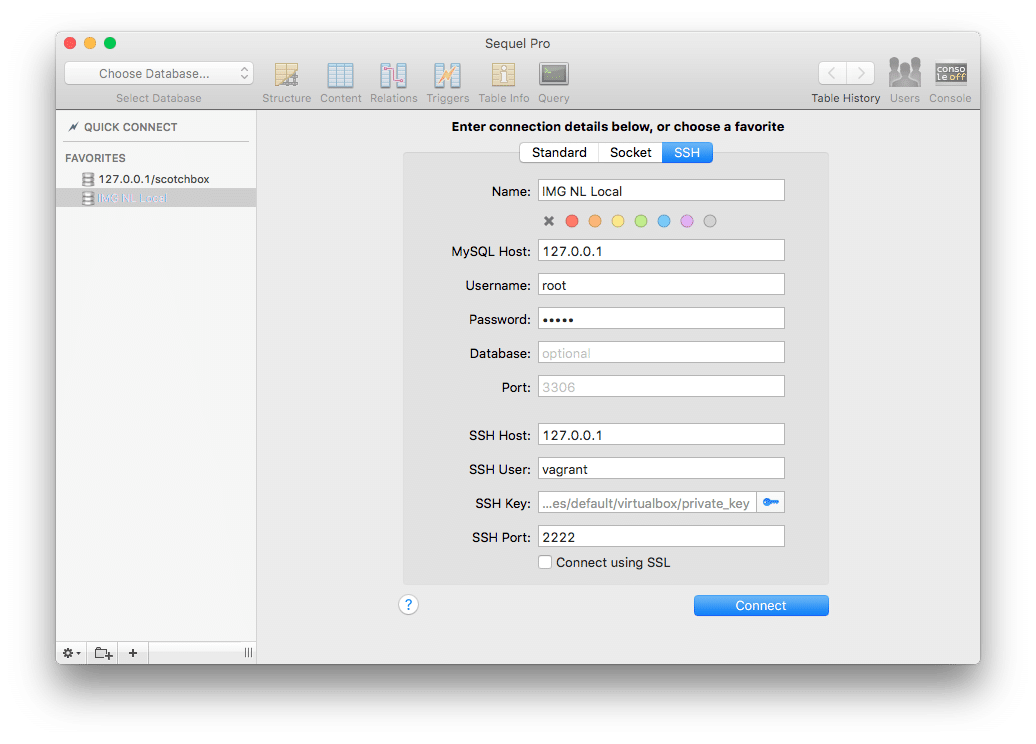Choose the red color swatch
This screenshot has width=1036, height=744.
point(572,221)
